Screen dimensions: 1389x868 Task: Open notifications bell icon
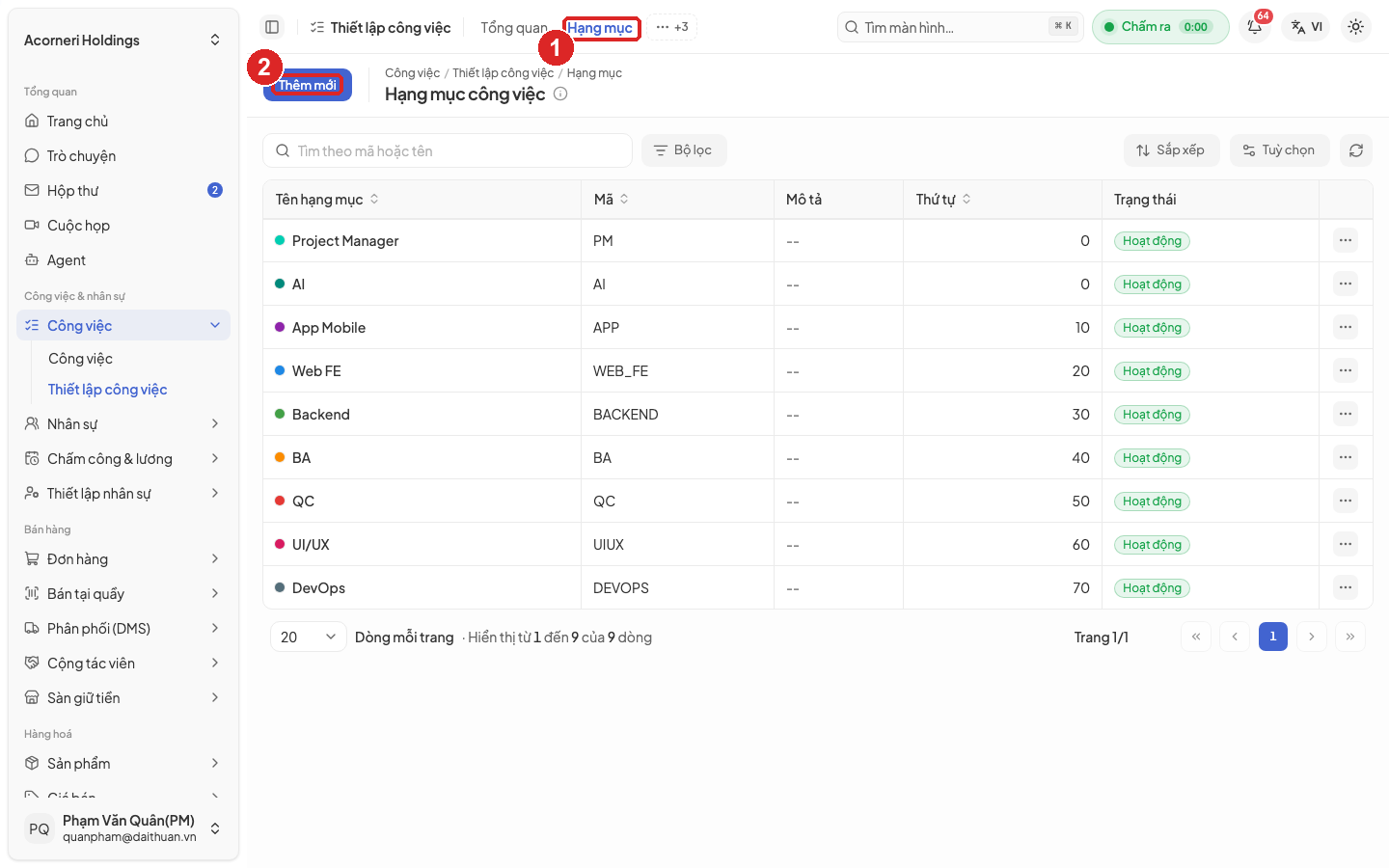pyautogui.click(x=1255, y=27)
